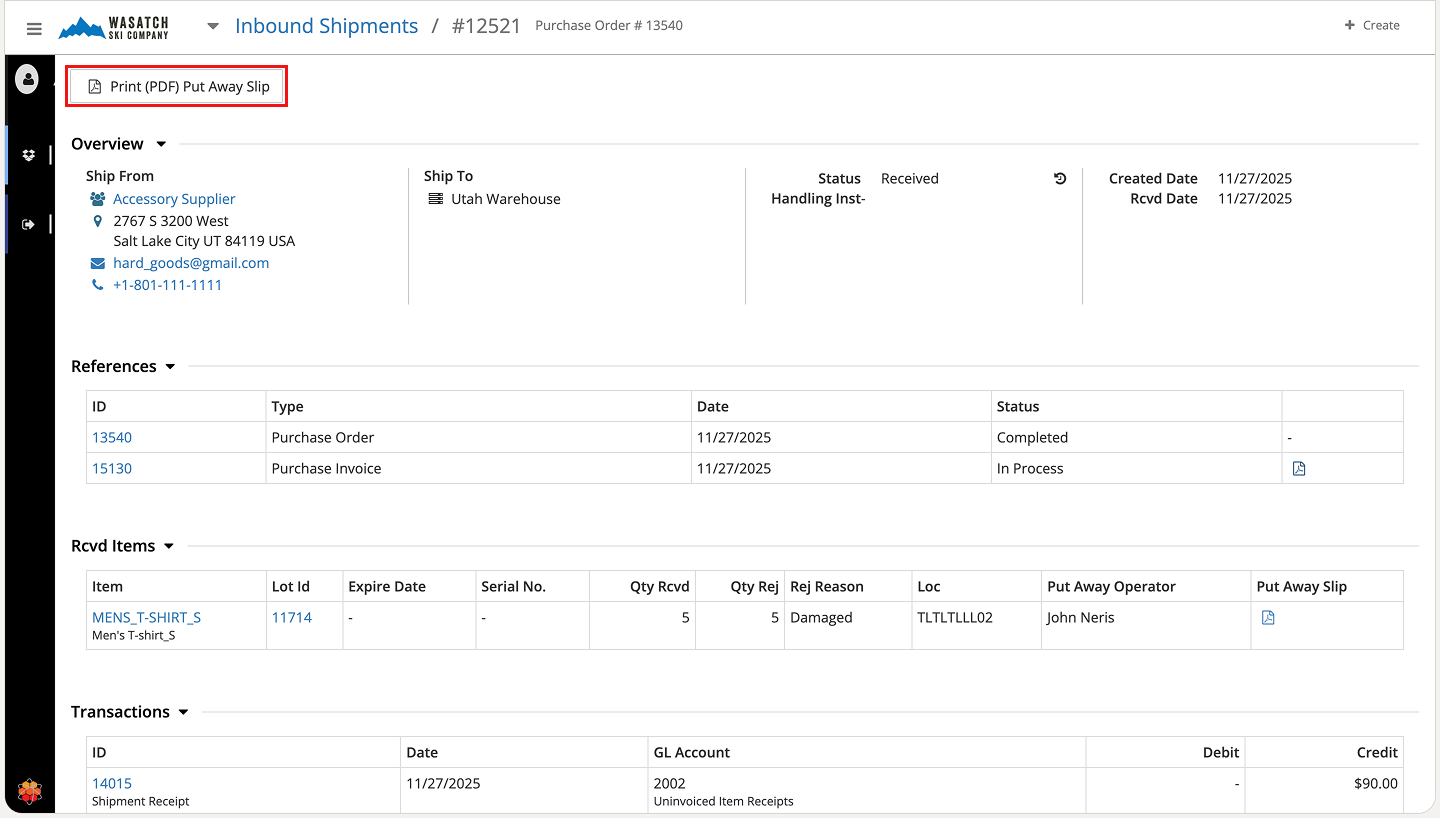Open Purchase Invoice 15130 PDF icon
The width and height of the screenshot is (1440, 818).
click(1299, 468)
